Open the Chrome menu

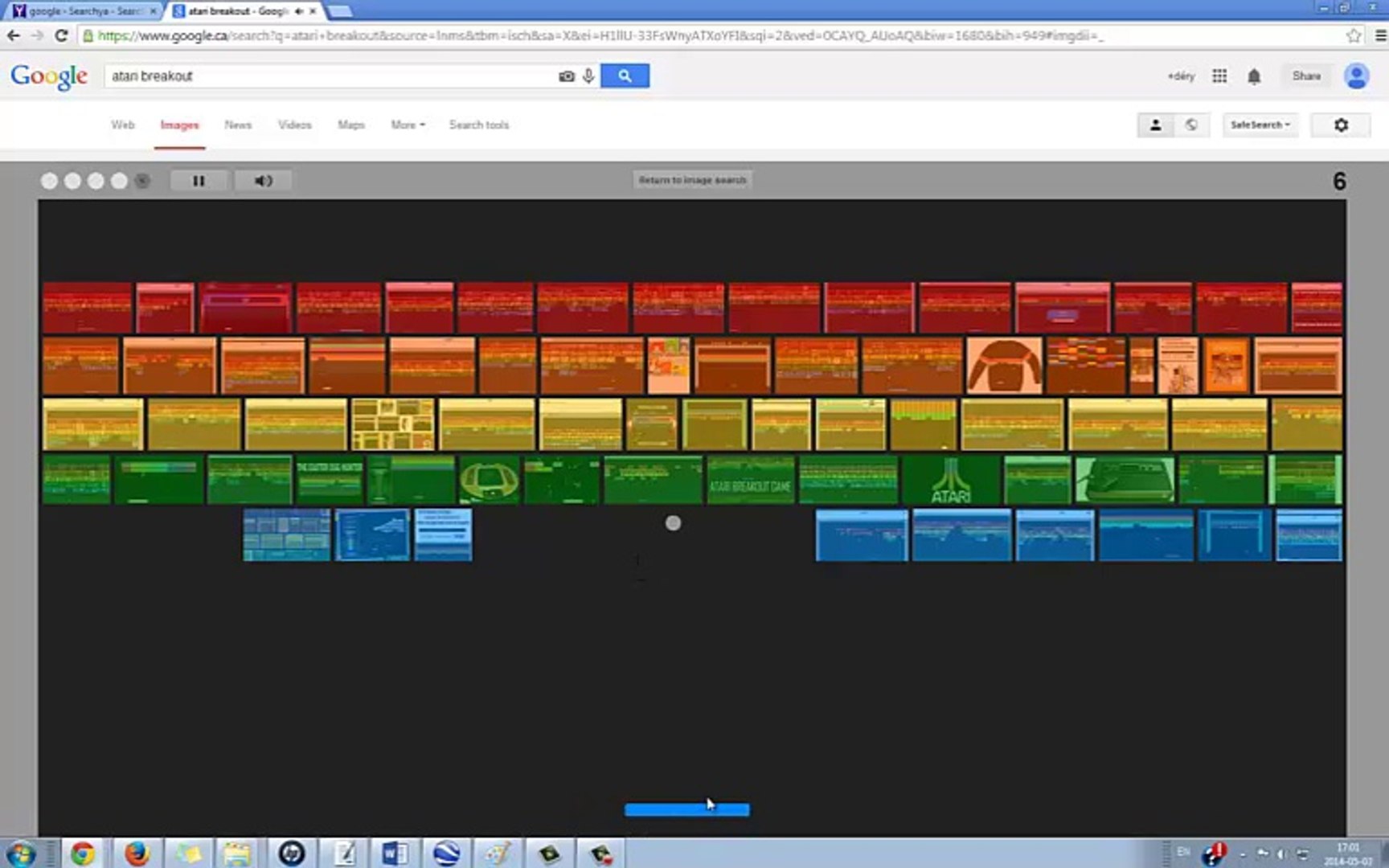point(1380,35)
